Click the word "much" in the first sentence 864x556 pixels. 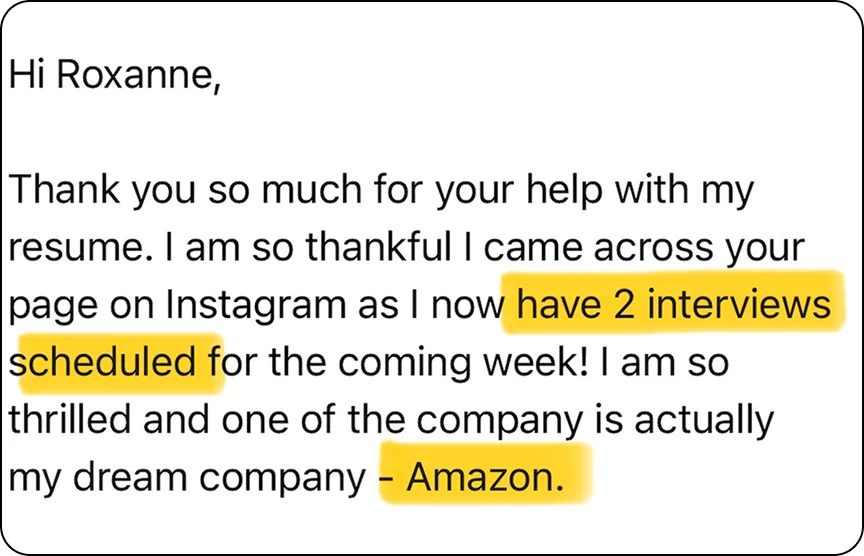pyautogui.click(x=288, y=190)
